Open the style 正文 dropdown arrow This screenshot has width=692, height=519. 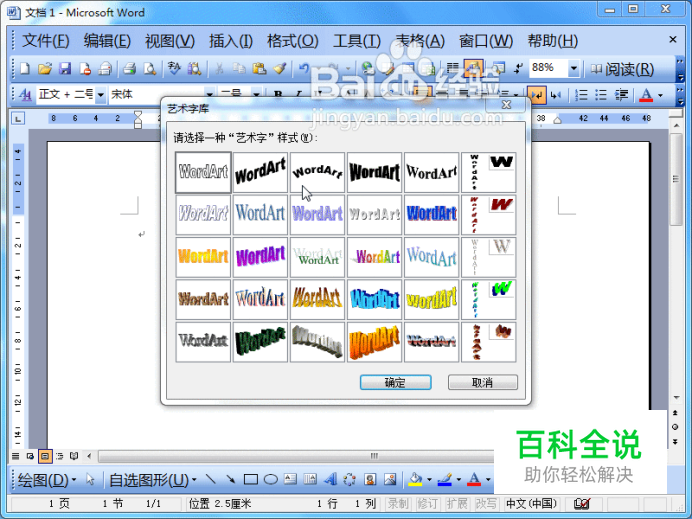[x=101, y=94]
